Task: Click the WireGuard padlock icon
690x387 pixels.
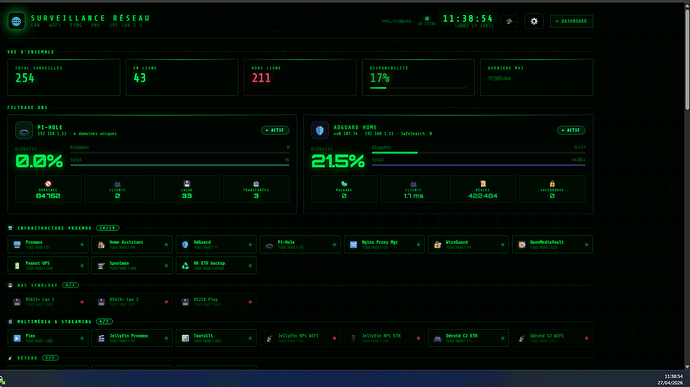Action: 437,245
